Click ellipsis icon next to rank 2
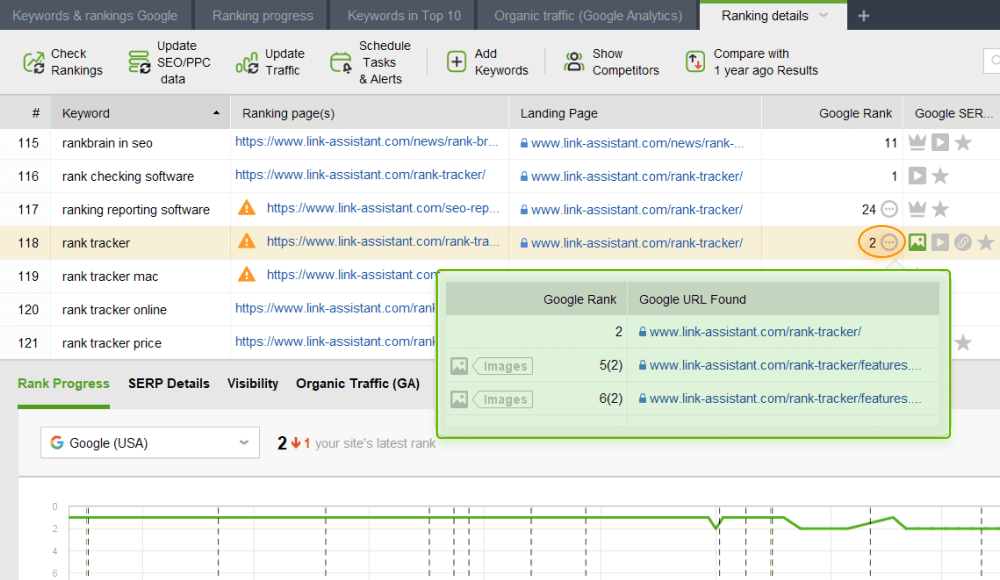Image resolution: width=1000 pixels, height=580 pixels. [x=890, y=242]
